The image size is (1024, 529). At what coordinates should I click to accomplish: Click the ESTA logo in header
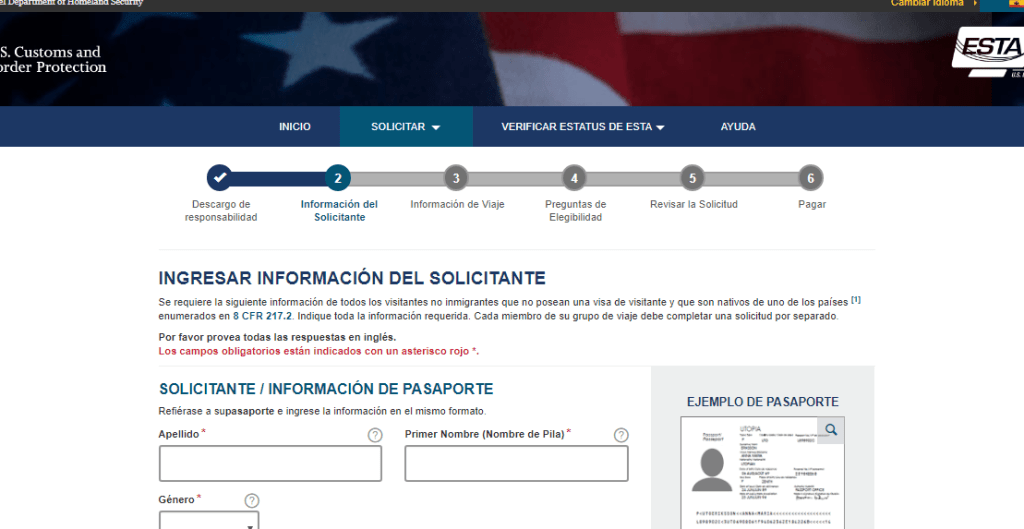point(986,52)
